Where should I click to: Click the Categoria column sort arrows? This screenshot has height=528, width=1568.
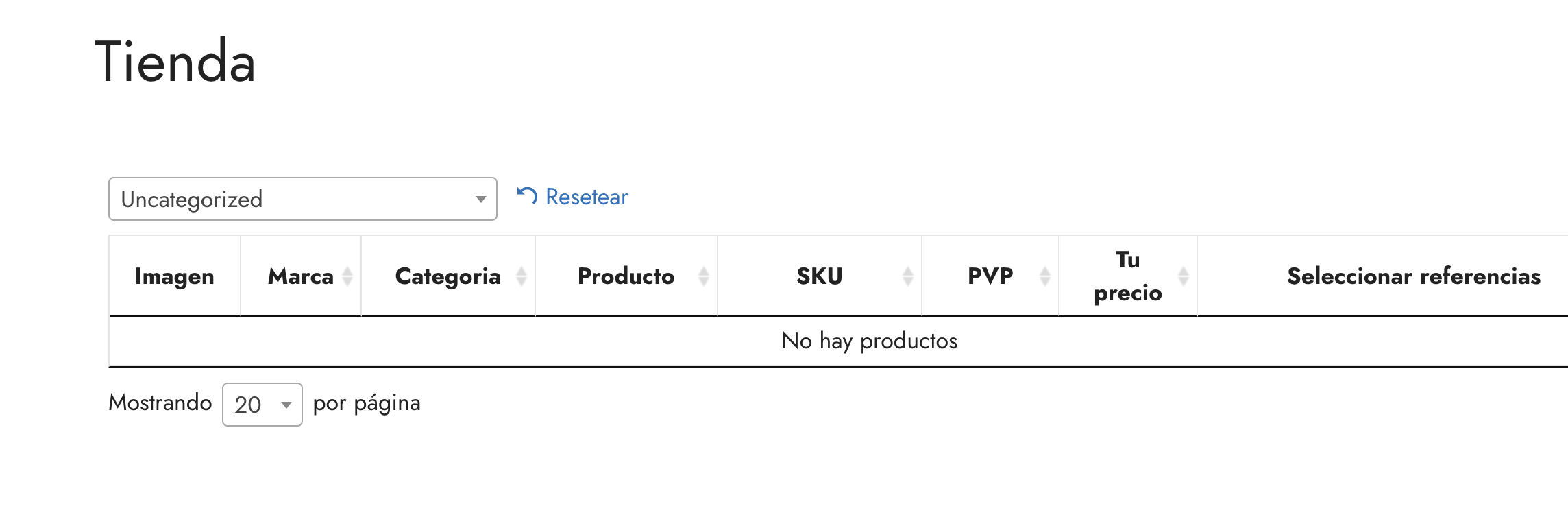coord(522,276)
